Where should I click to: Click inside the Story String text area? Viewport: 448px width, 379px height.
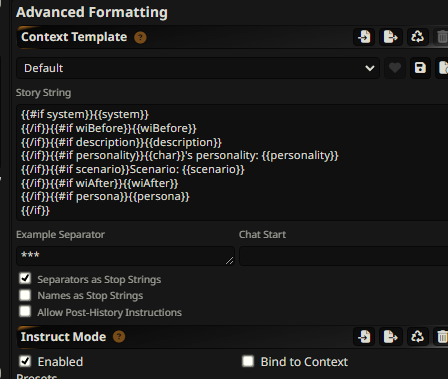pos(232,162)
